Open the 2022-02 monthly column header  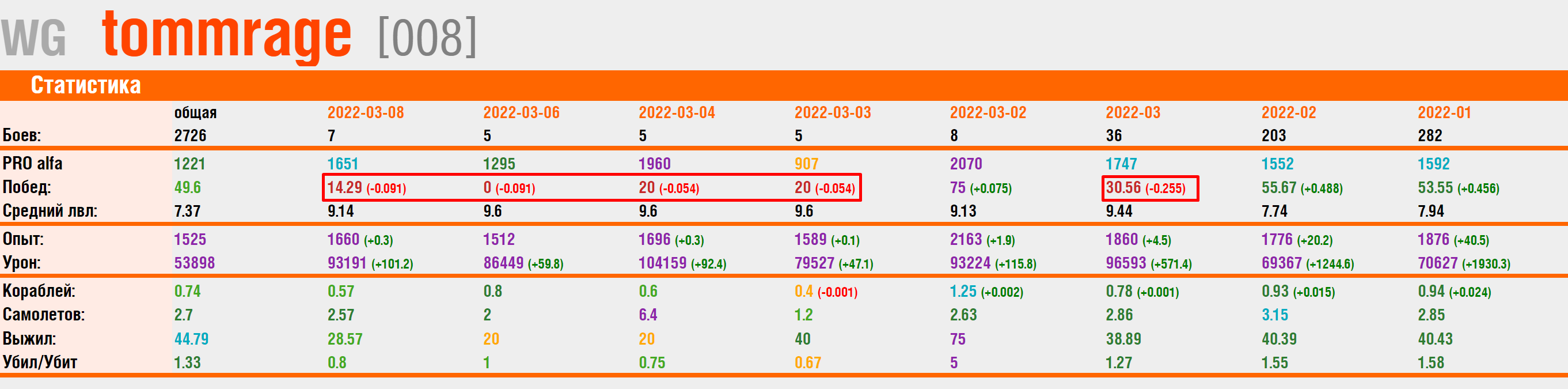[1288, 112]
